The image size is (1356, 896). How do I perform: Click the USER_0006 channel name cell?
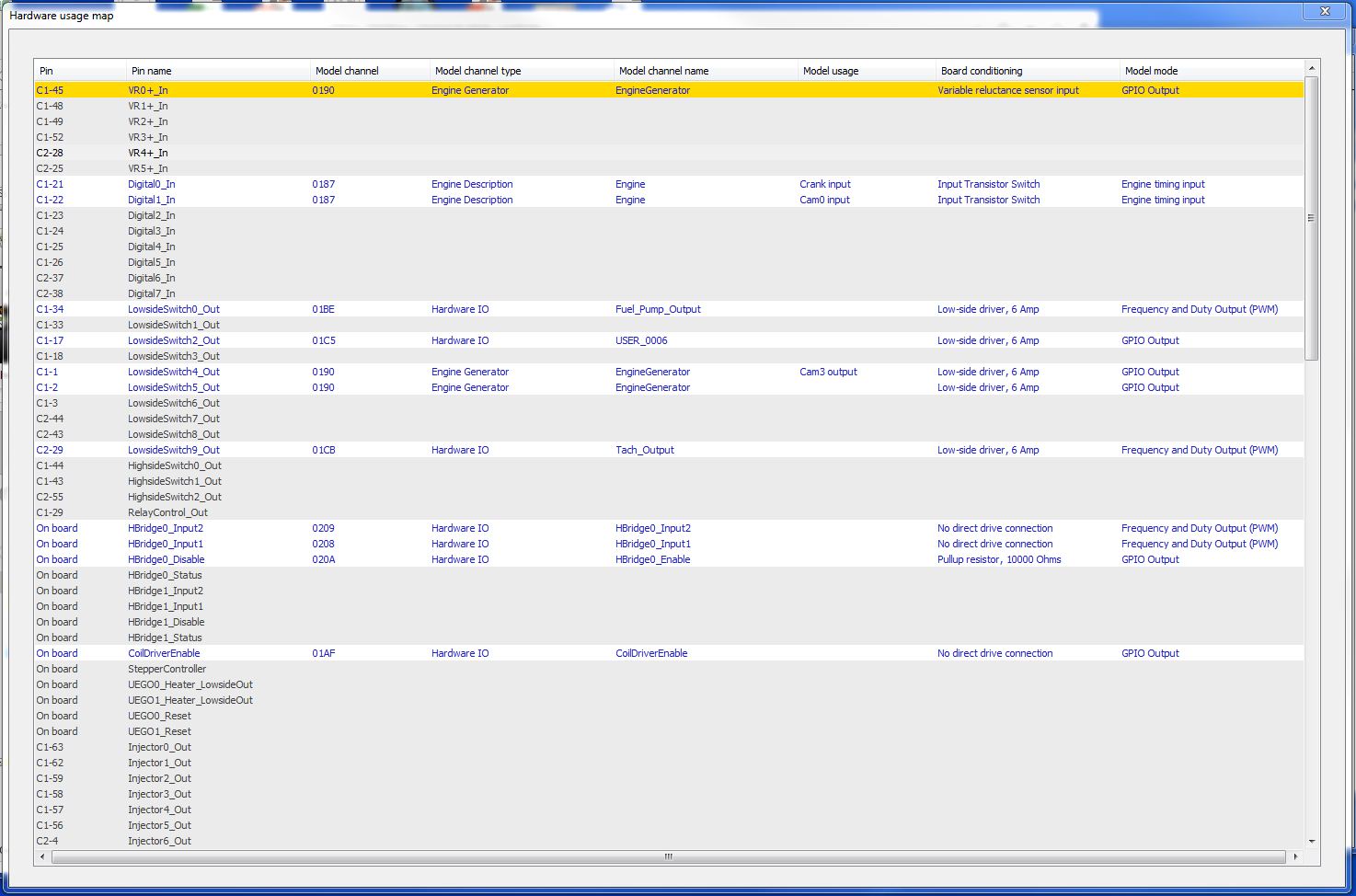(641, 340)
